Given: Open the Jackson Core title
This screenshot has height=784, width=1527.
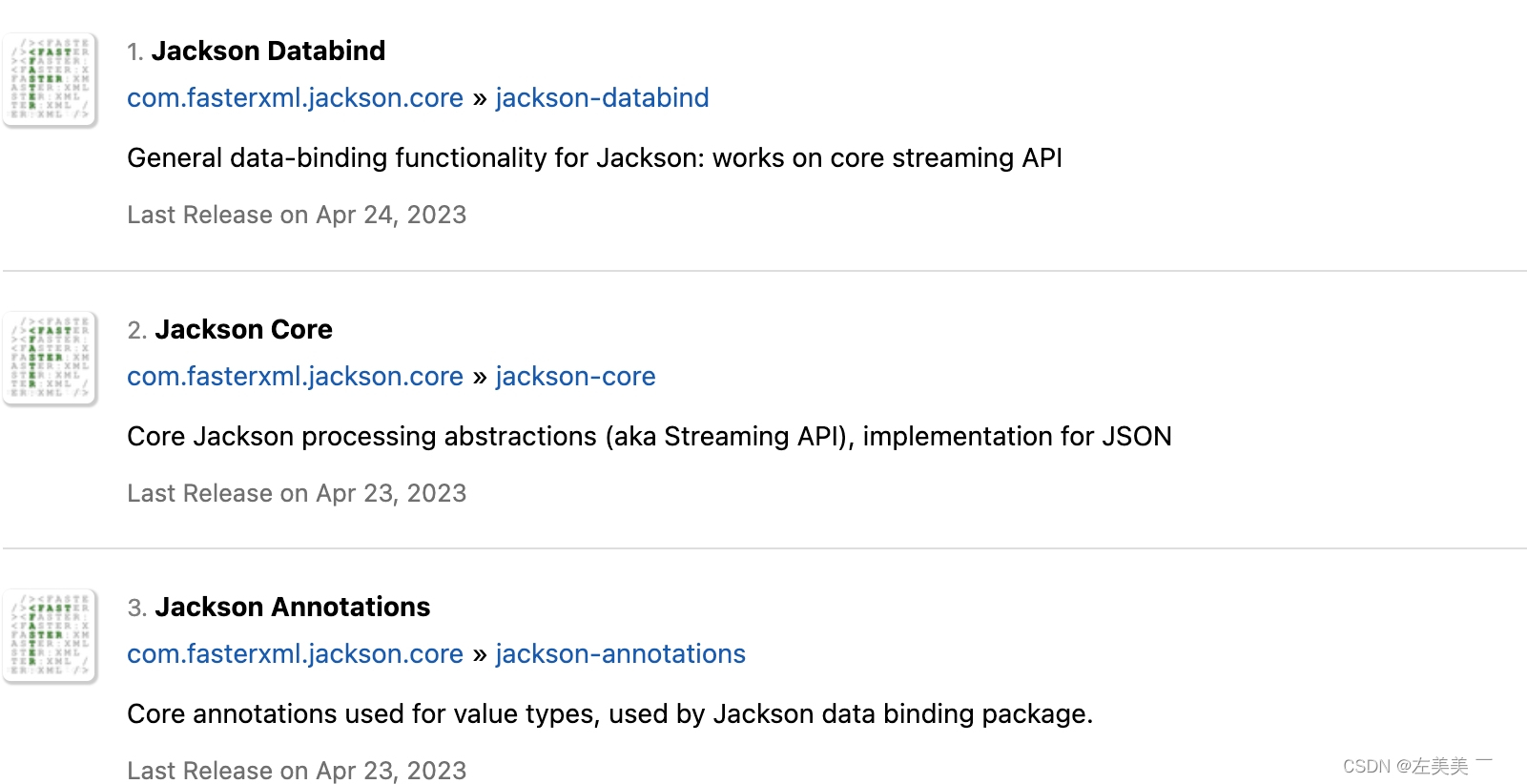Looking at the screenshot, I should (243, 329).
